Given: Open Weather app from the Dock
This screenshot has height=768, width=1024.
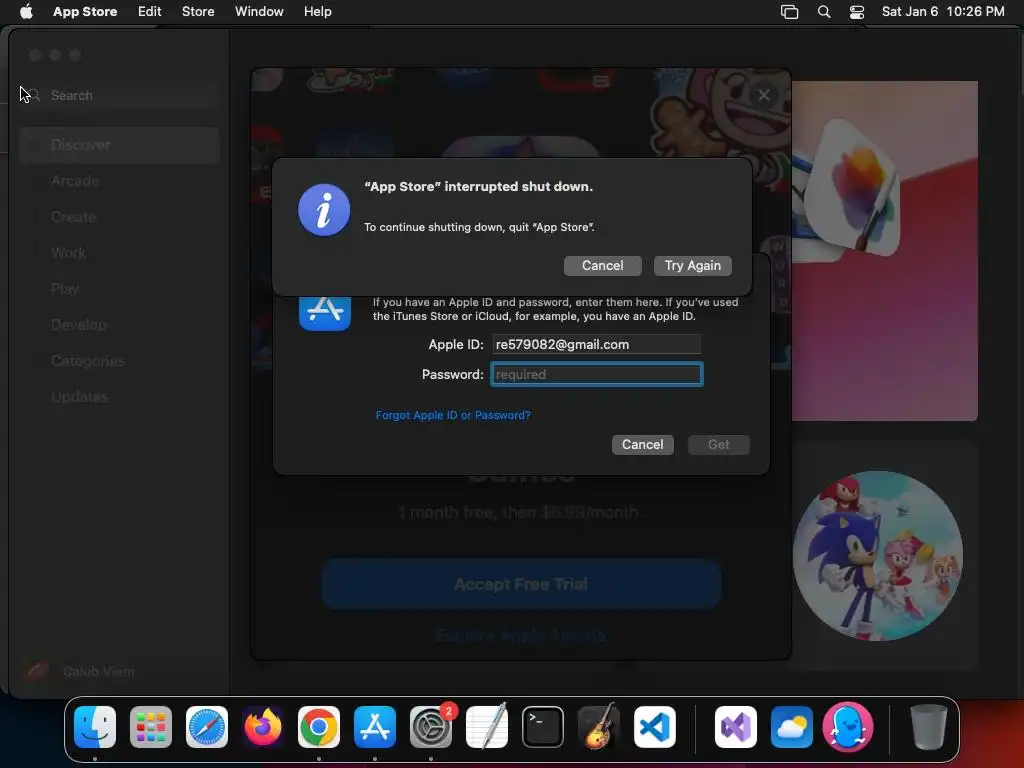Looking at the screenshot, I should pyautogui.click(x=792, y=727).
